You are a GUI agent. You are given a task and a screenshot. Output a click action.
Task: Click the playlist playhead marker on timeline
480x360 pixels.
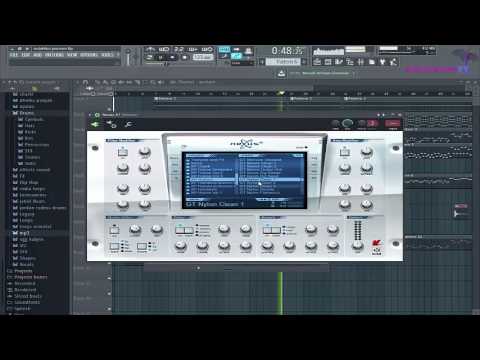tap(282, 93)
